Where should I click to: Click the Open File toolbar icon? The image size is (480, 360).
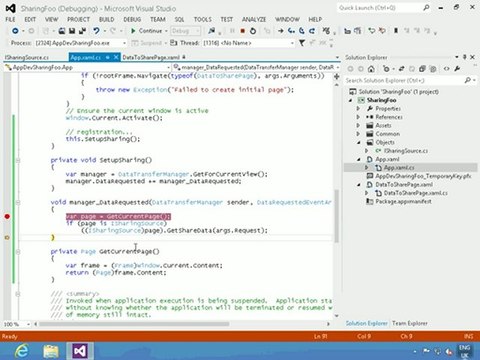coord(62,31)
